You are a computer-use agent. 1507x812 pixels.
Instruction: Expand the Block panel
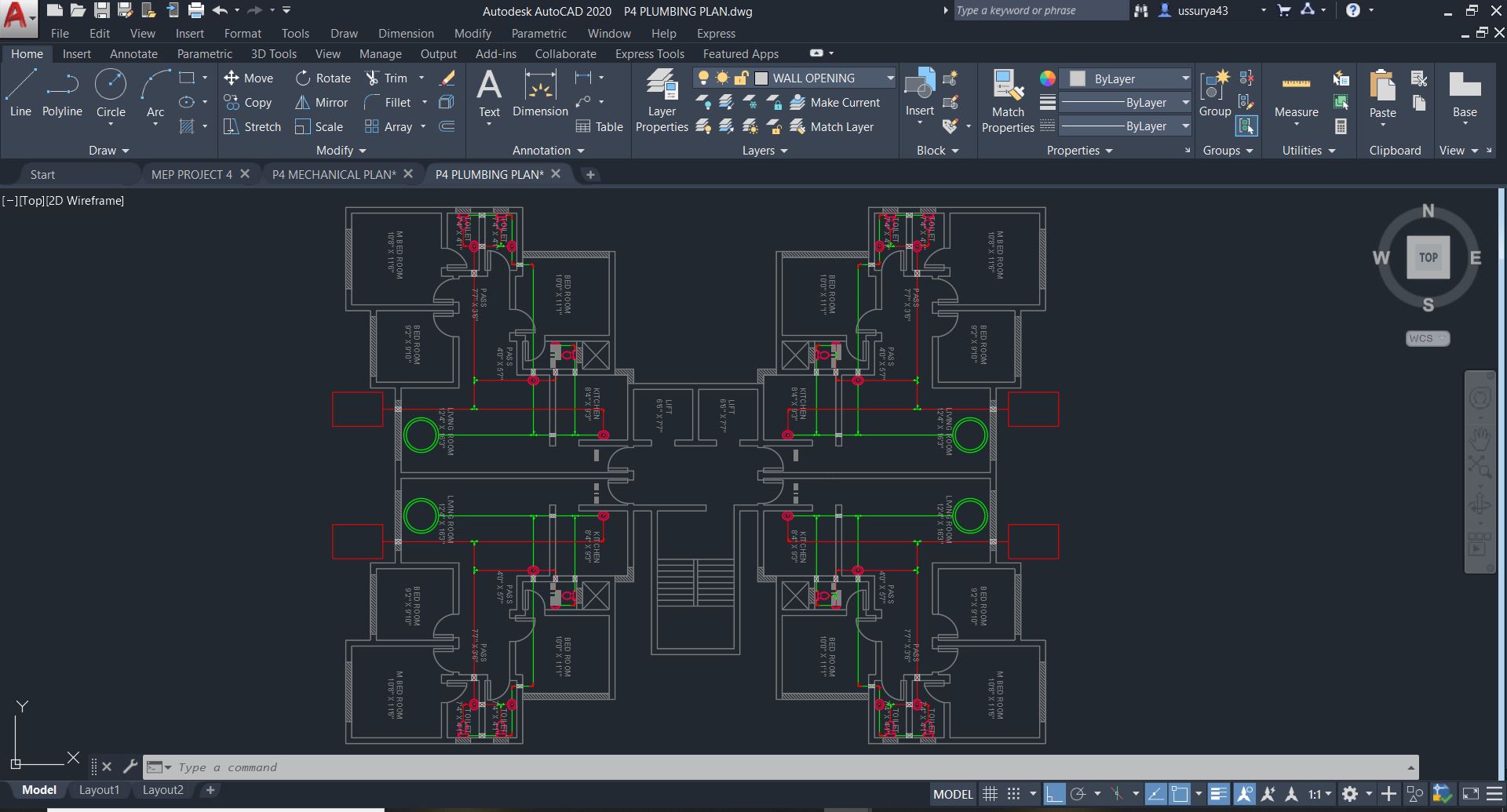point(938,151)
